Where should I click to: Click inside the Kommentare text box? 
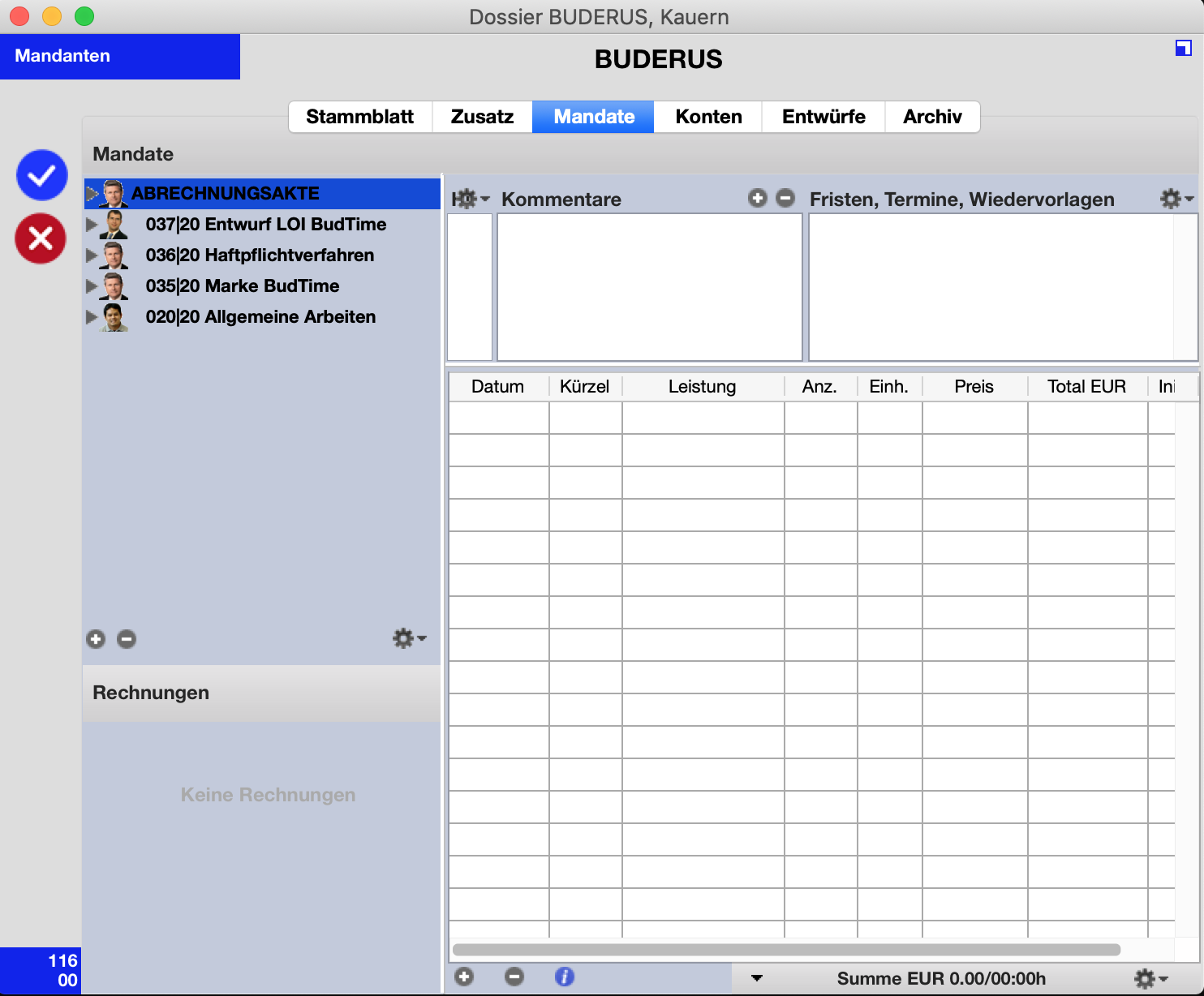tap(650, 287)
